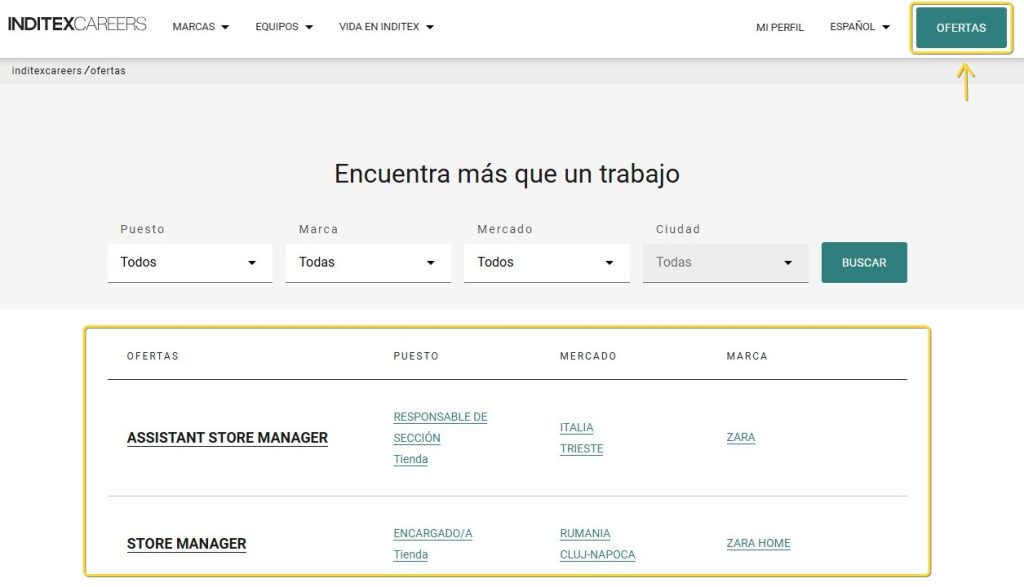
Task: Open the ZARA HOME brand link
Action: pos(758,543)
